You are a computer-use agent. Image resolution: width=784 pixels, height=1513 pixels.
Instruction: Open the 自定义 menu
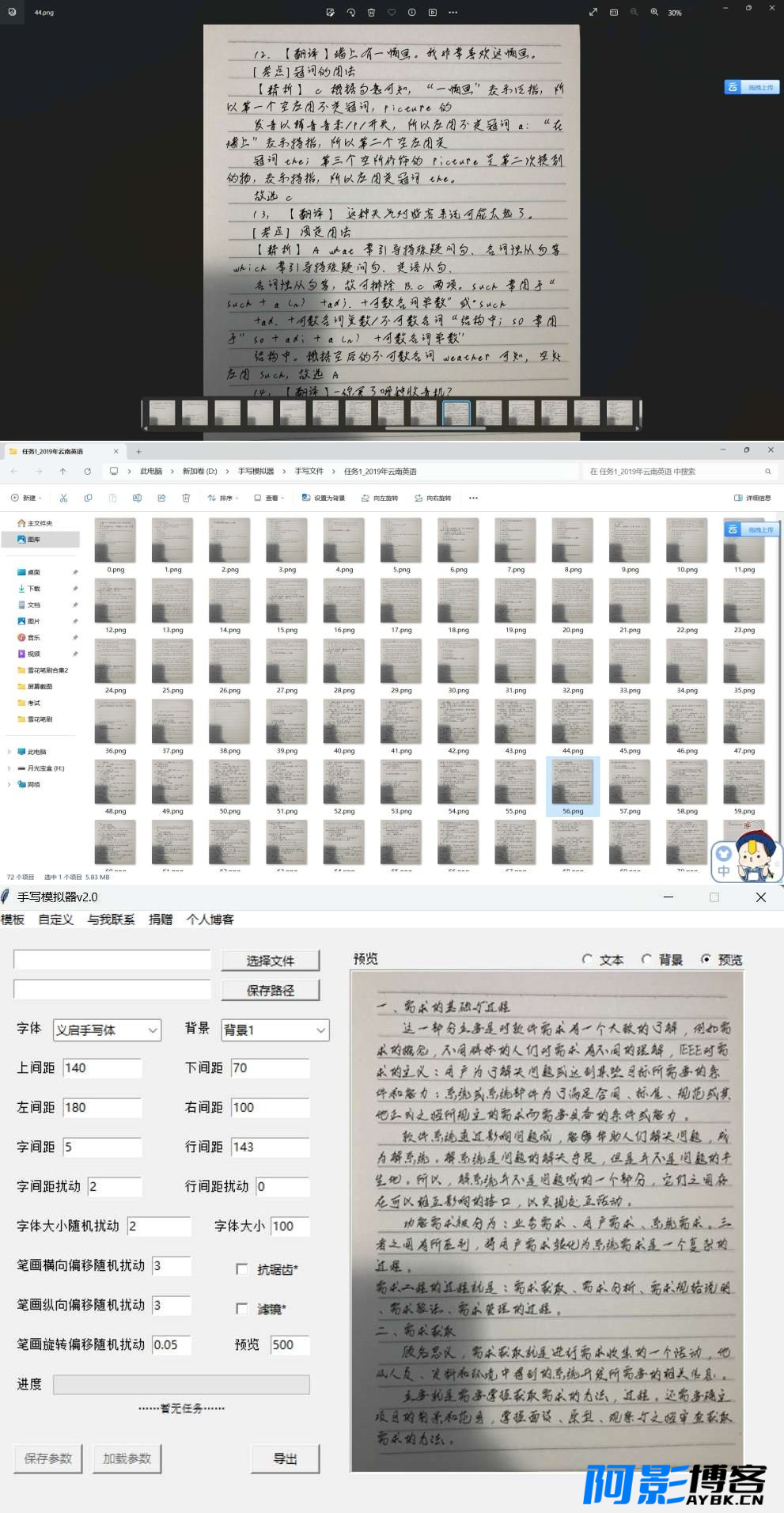pos(55,919)
